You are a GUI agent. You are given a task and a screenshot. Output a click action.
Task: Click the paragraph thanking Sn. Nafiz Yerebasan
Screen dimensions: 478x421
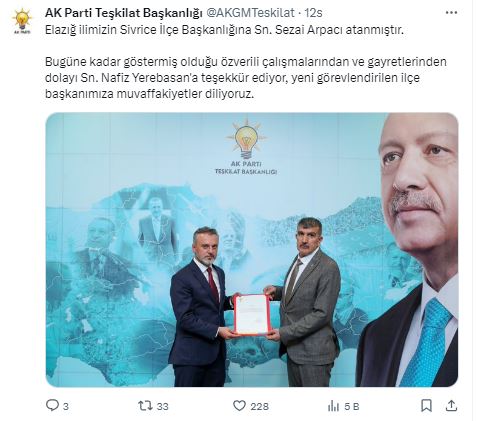click(246, 78)
